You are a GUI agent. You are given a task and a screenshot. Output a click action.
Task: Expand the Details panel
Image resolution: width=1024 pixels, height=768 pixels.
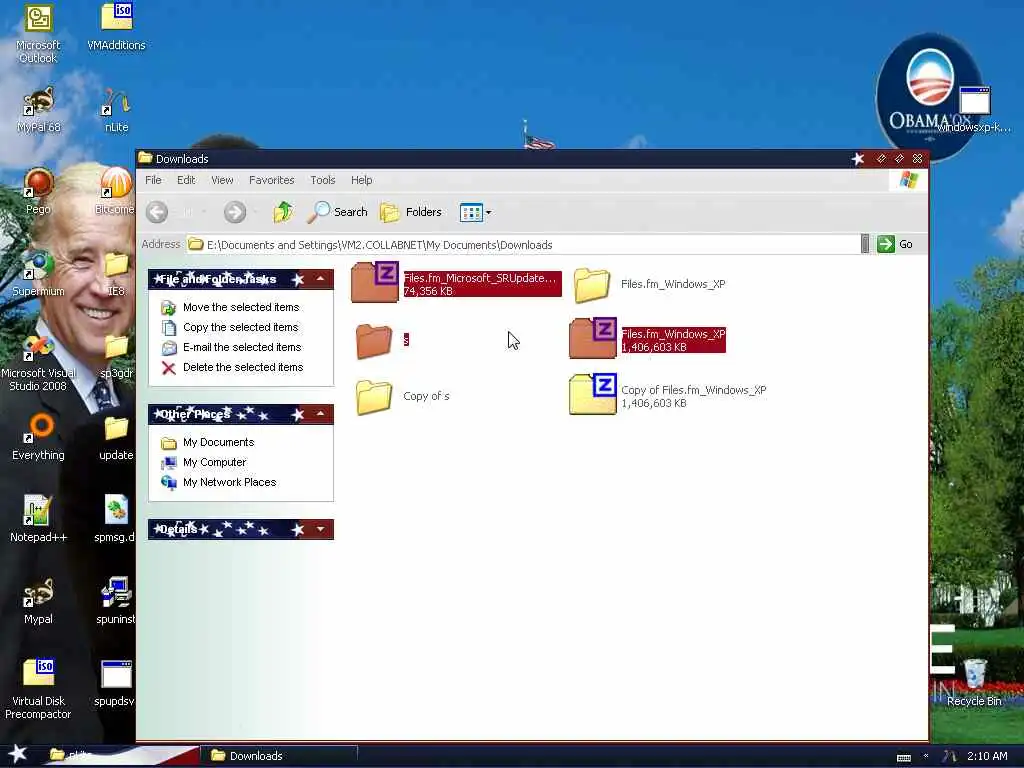tap(321, 529)
